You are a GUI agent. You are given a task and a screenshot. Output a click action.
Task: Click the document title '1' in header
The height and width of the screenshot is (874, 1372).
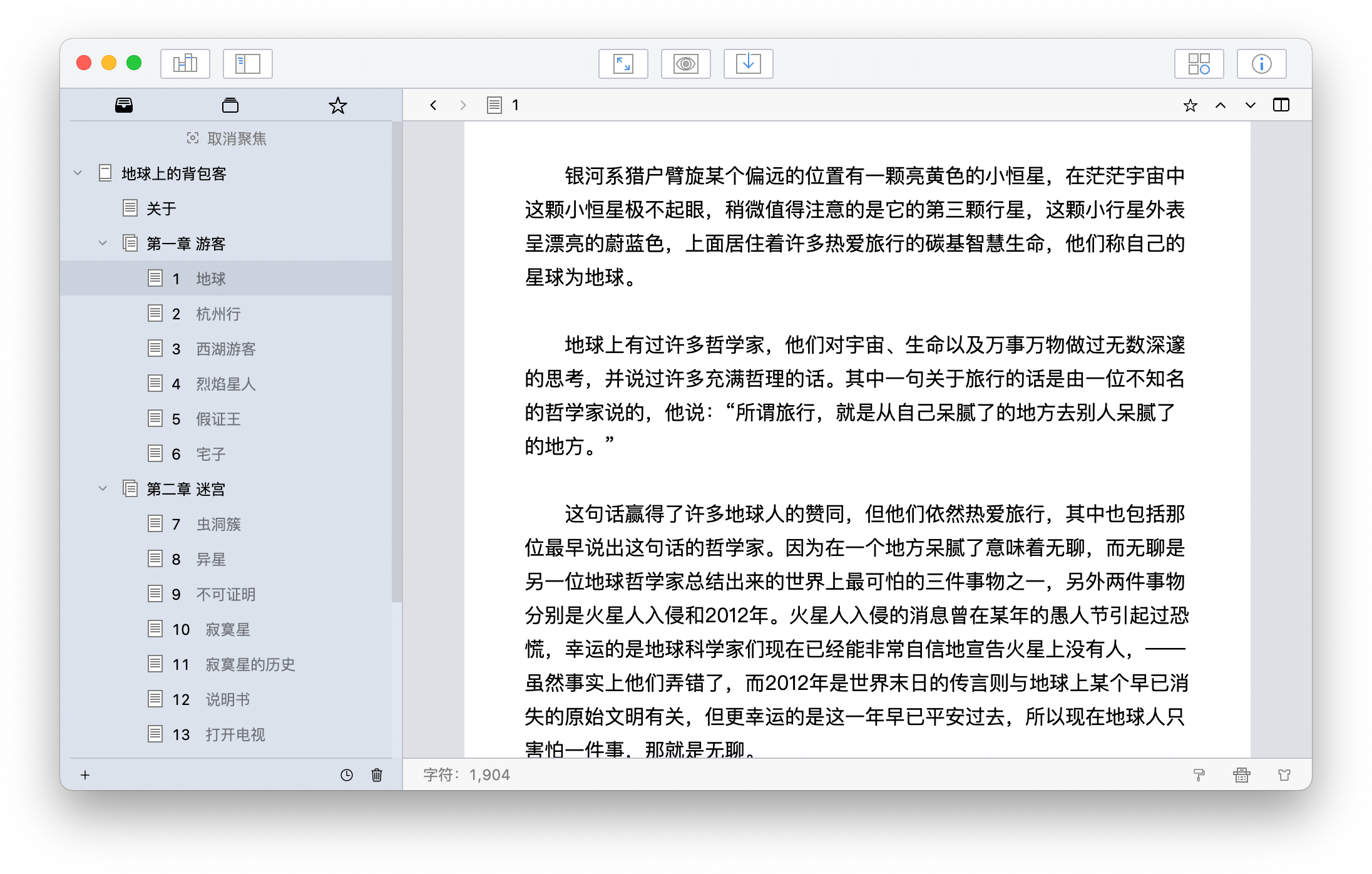515,105
